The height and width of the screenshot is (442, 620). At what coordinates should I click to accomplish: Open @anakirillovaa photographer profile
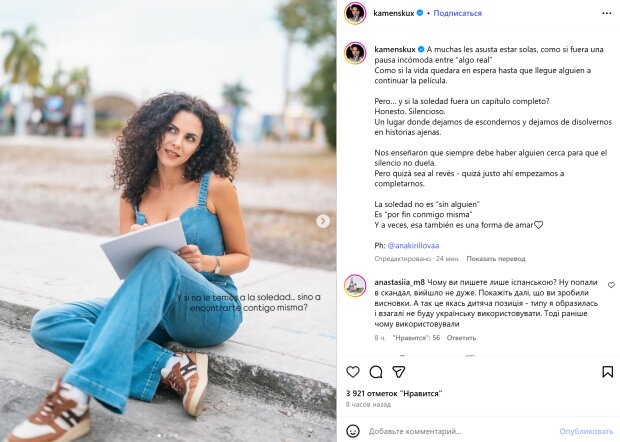(413, 246)
